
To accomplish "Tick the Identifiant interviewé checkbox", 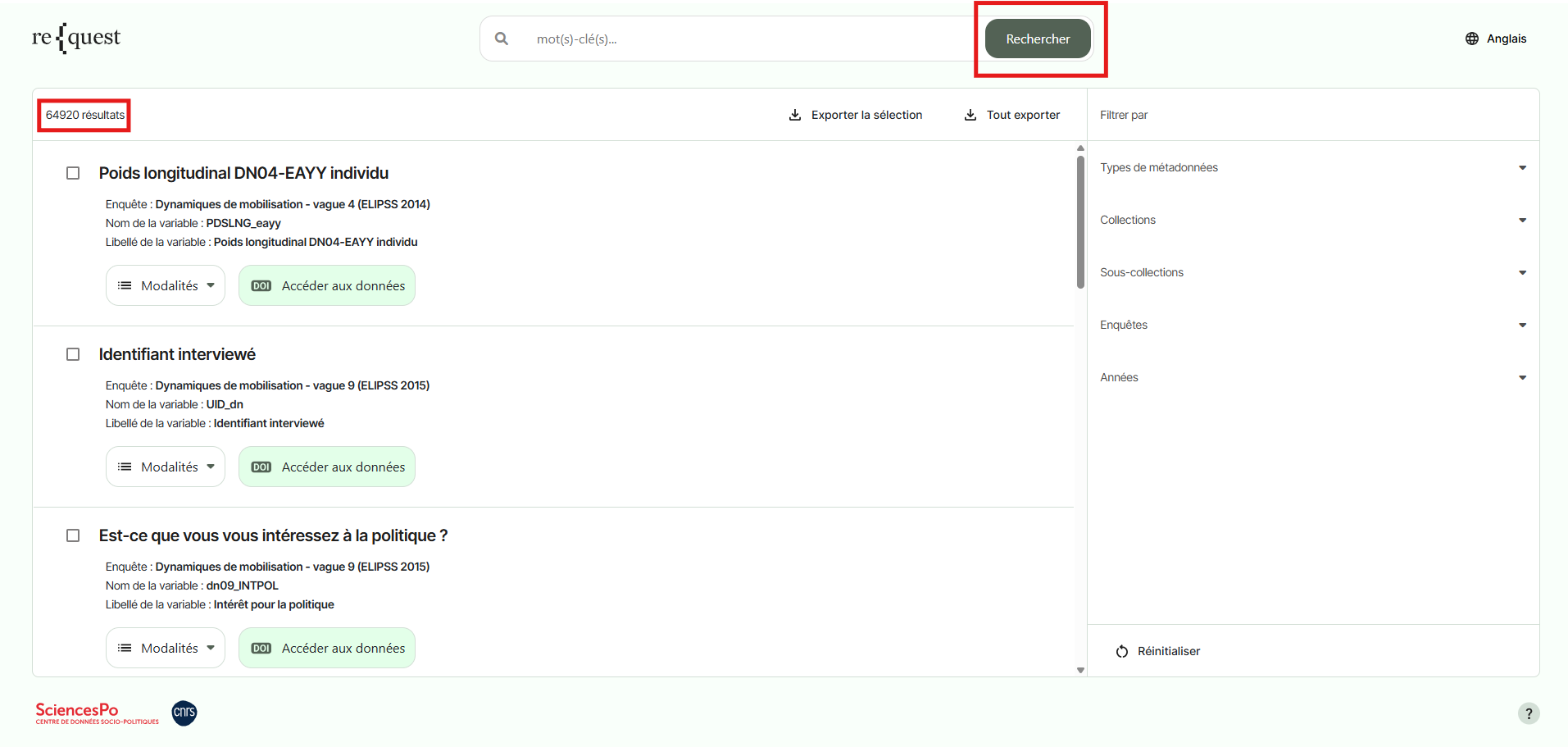I will point(73,354).
